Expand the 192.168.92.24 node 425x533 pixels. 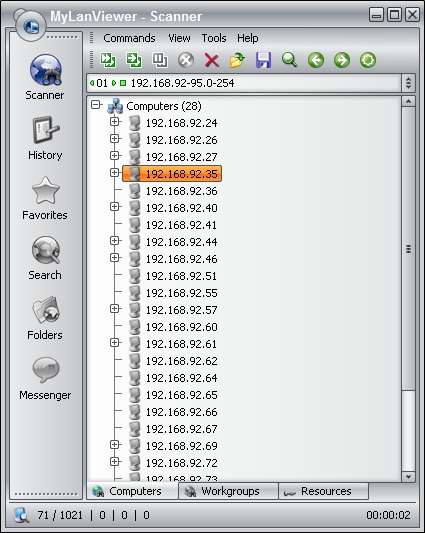click(x=115, y=121)
